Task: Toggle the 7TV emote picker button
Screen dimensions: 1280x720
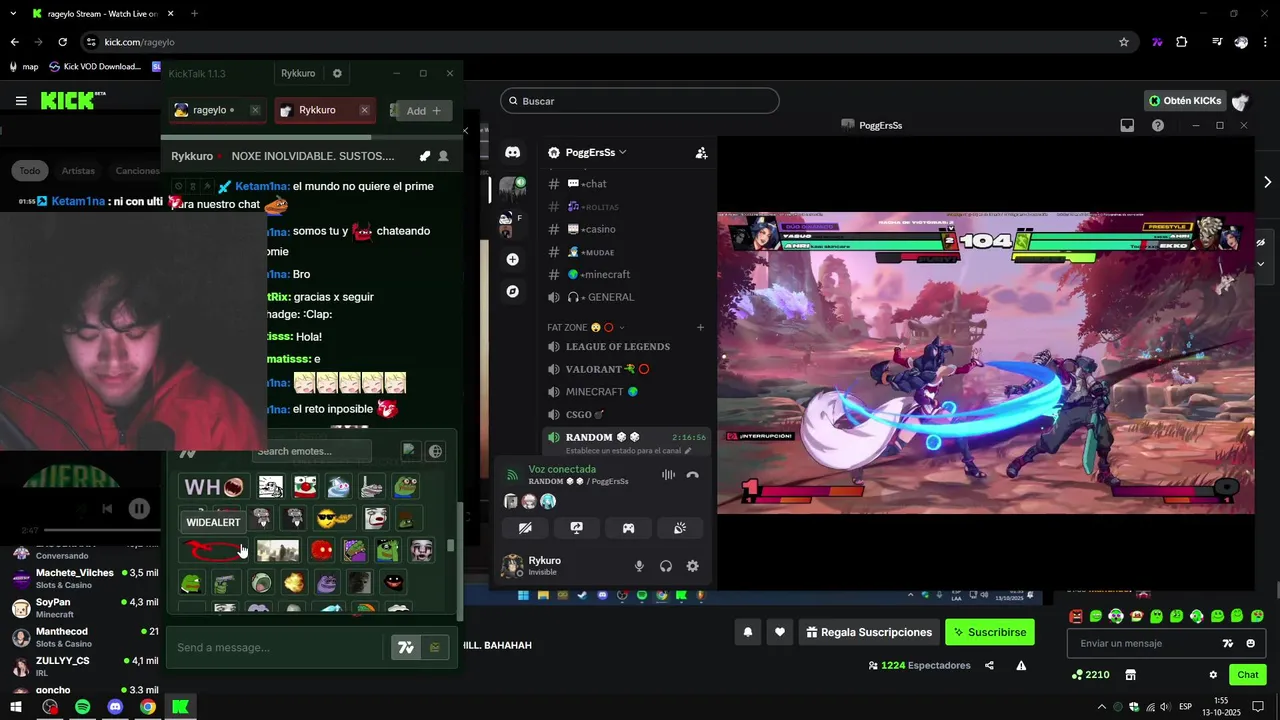Action: point(406,647)
